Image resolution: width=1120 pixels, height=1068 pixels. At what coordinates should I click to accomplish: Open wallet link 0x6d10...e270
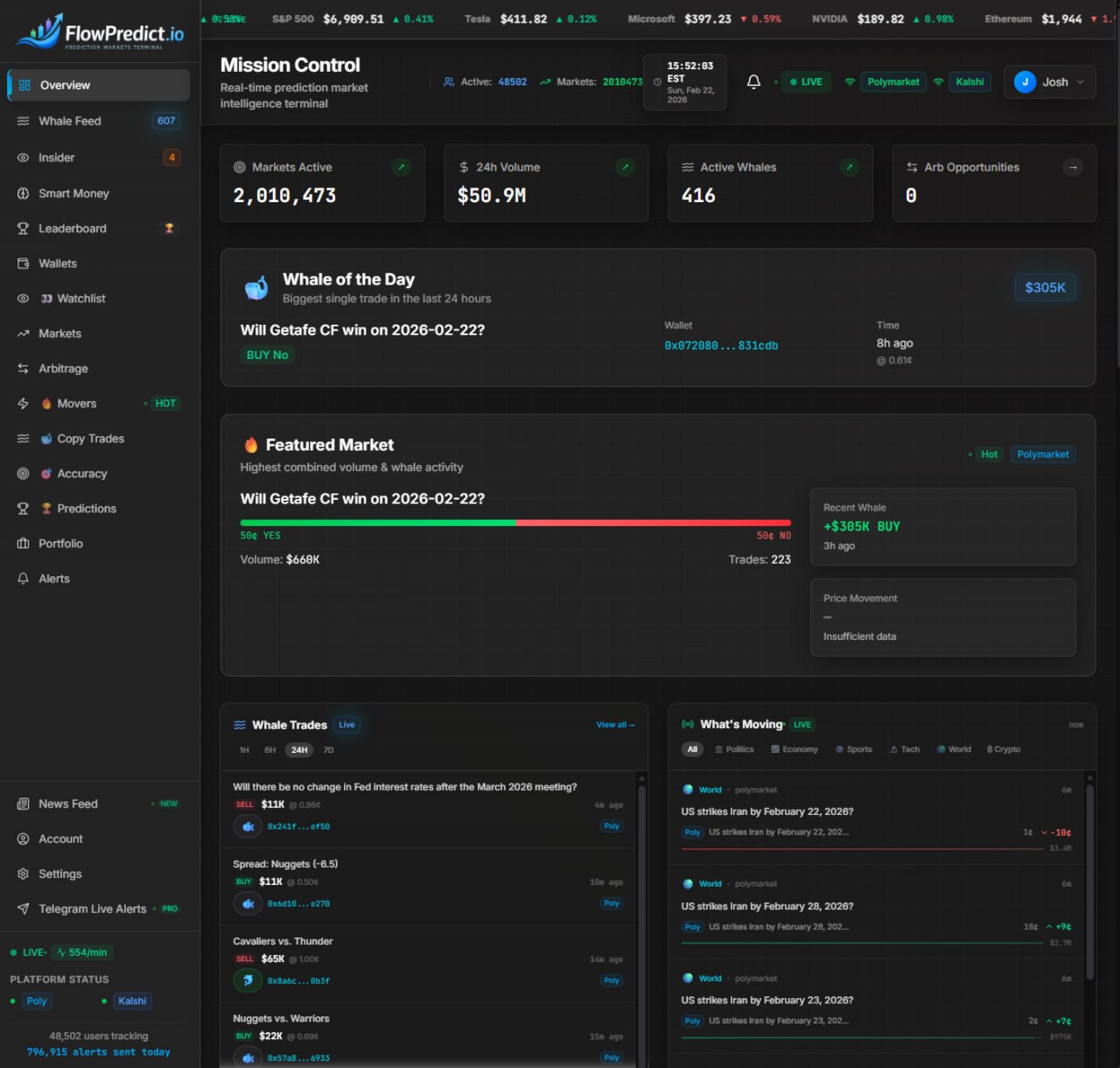click(x=298, y=903)
